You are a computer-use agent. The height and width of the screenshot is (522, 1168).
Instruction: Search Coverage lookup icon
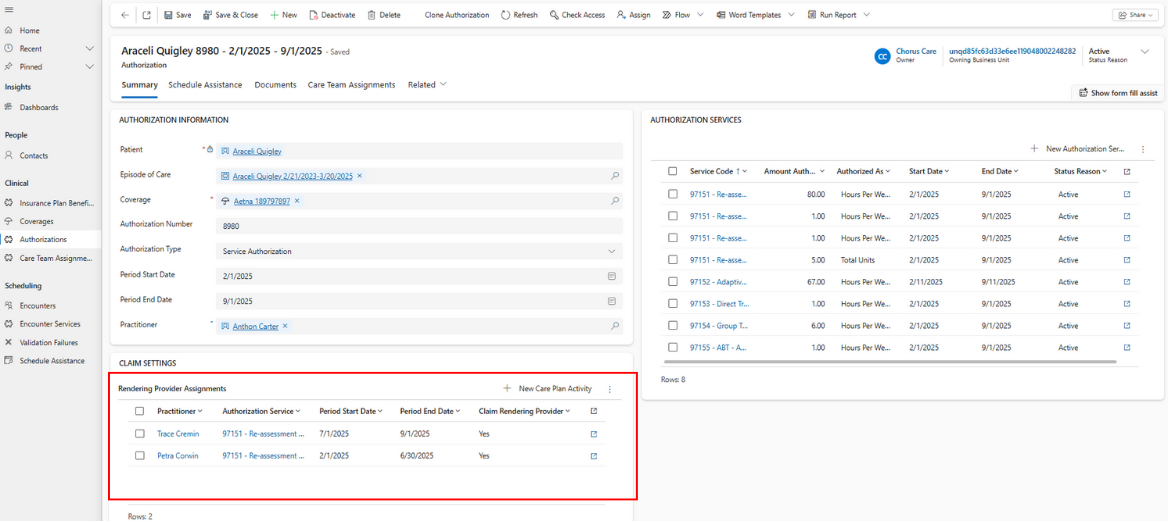point(615,201)
